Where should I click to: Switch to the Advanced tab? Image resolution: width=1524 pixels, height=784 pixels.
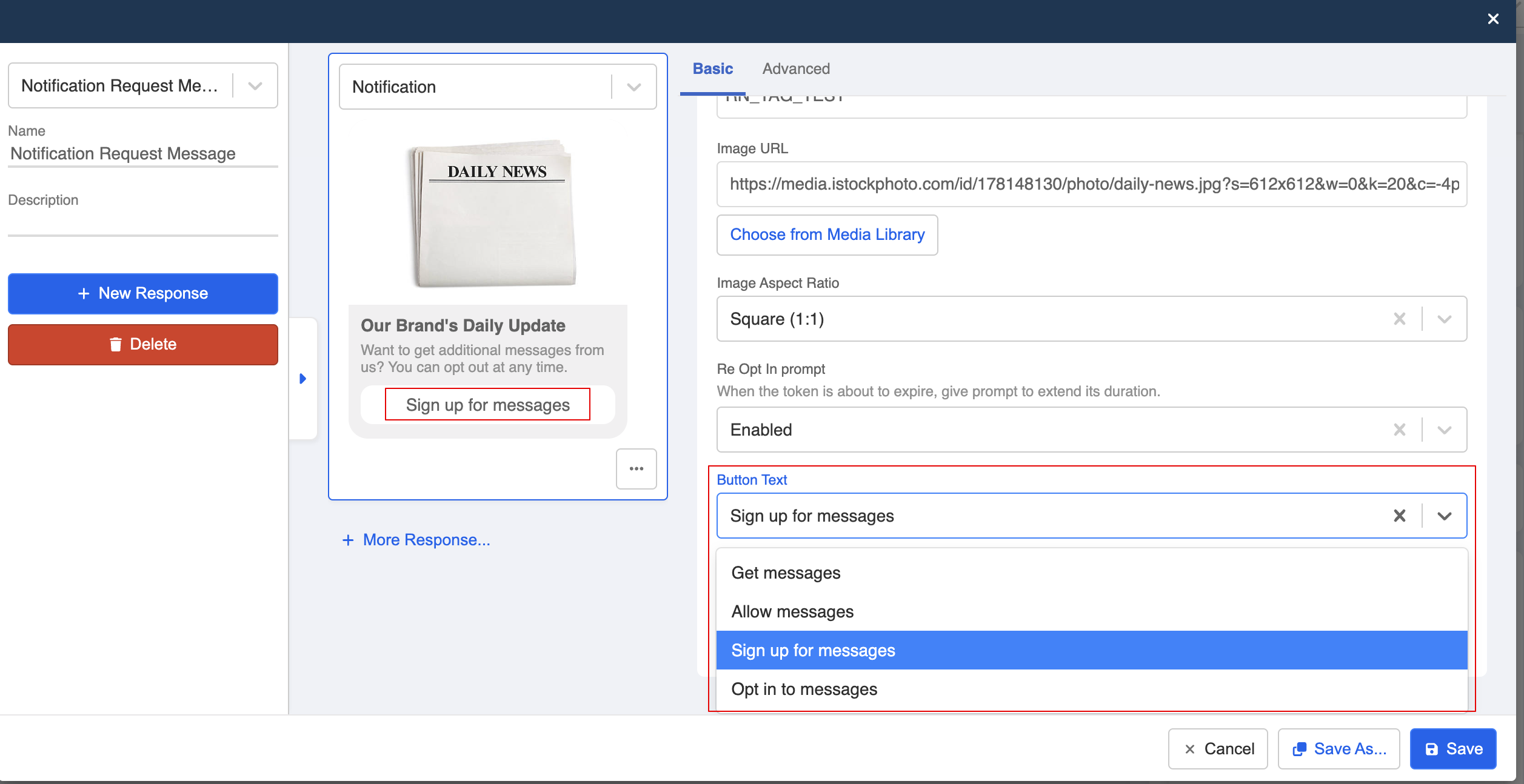[x=795, y=68]
